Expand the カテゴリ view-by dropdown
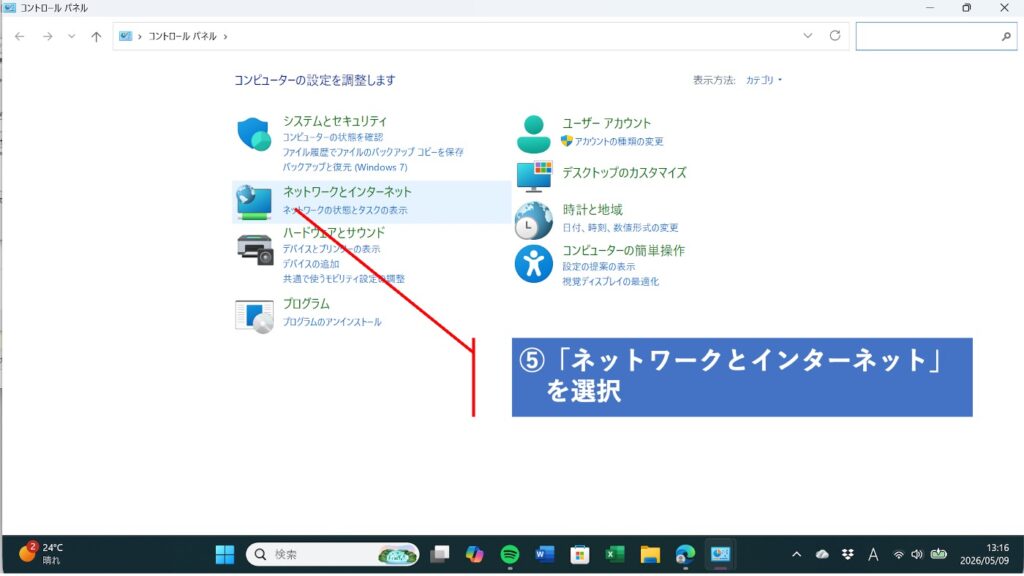The image size is (1024, 576). tap(763, 80)
